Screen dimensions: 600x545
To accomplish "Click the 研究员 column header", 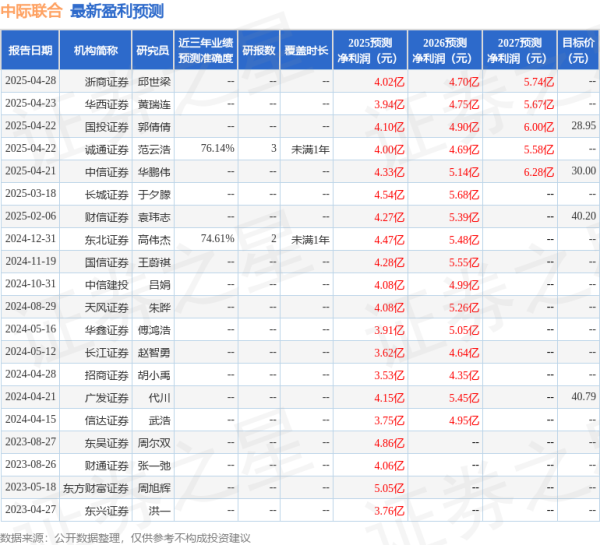I will pyautogui.click(x=152, y=50).
